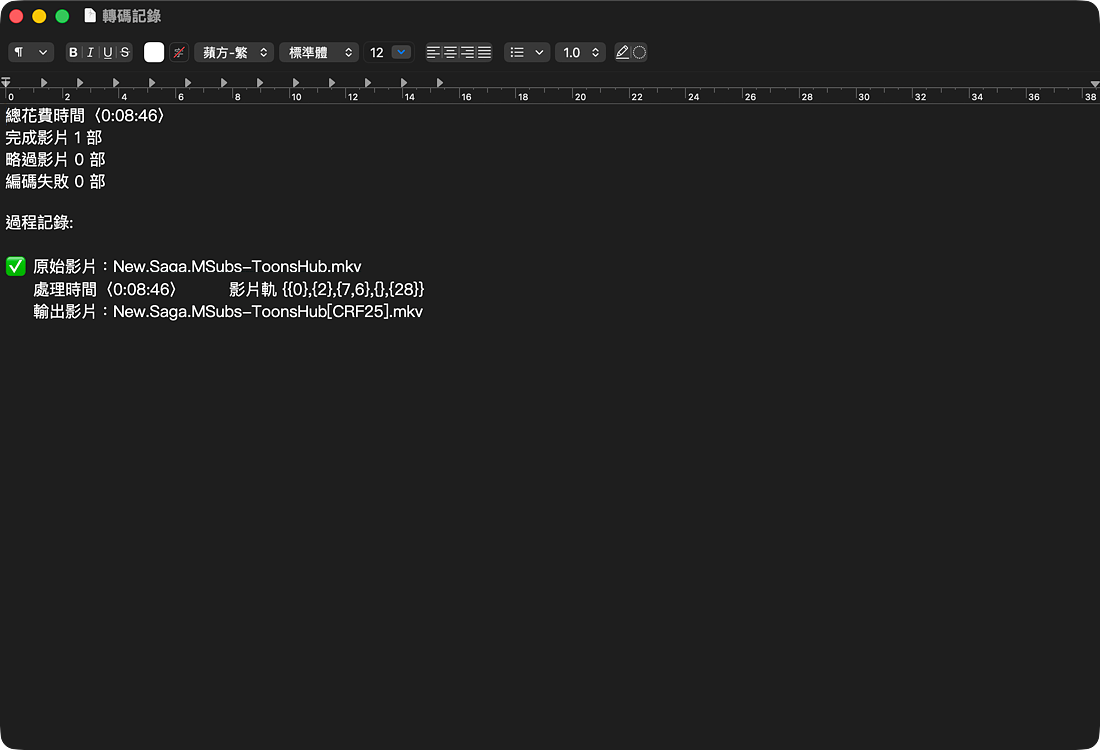Open the paragraph styles dropdown
Viewport: 1100px width, 750px height.
[31, 52]
